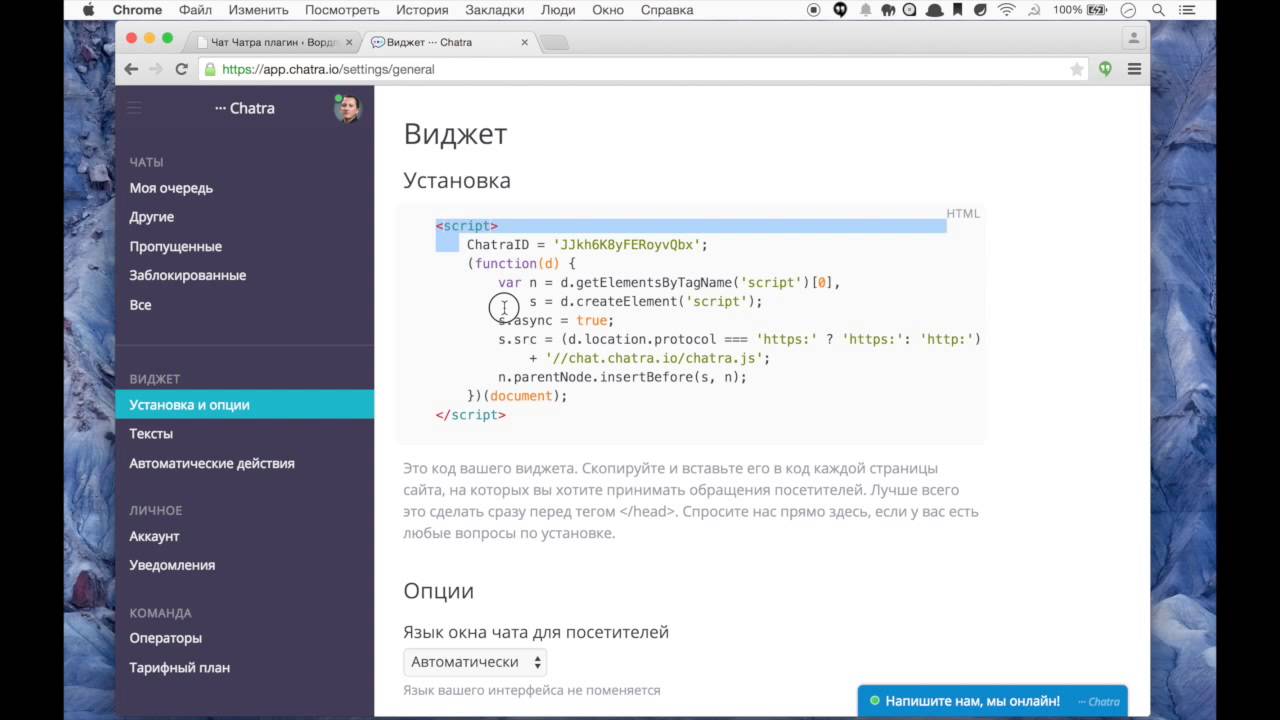The height and width of the screenshot is (720, 1280).
Task: Click the Chrome profile person icon
Action: point(1133,38)
